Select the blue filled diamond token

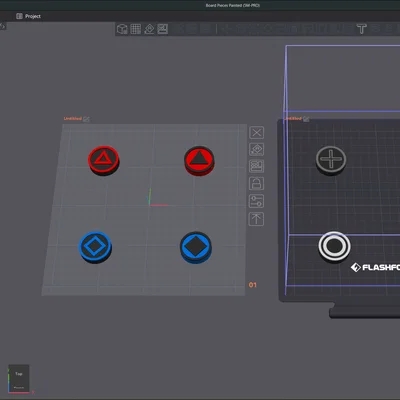196,247
